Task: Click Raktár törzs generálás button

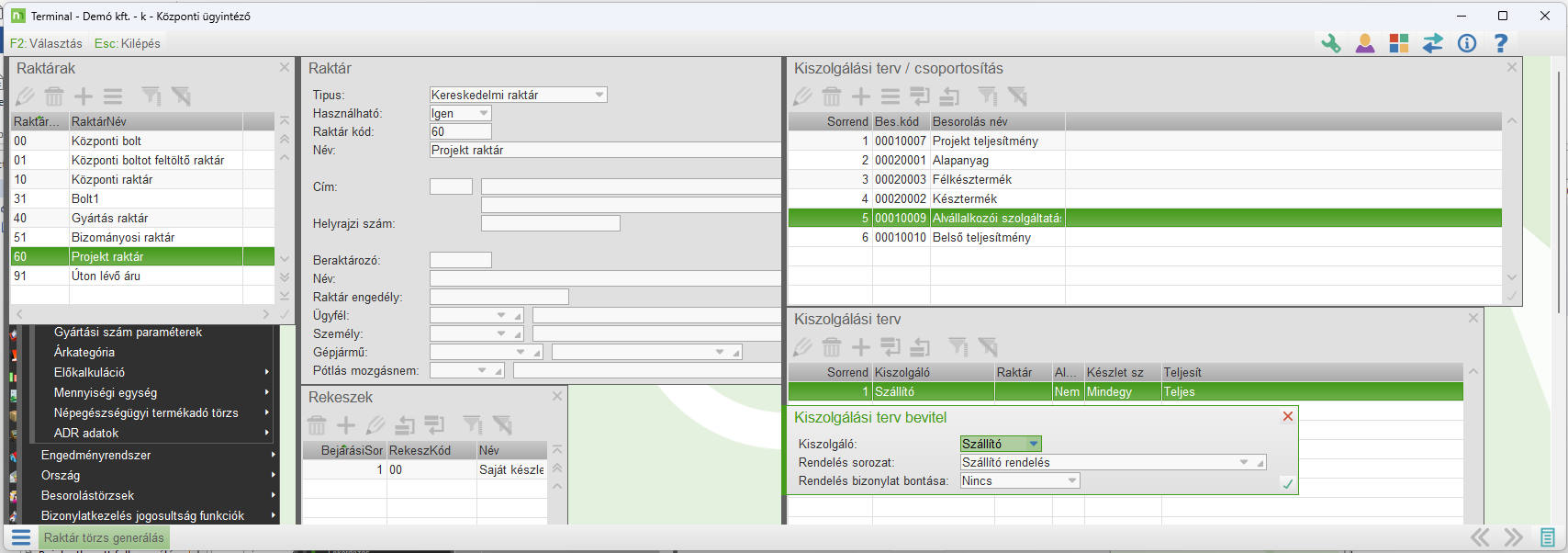Action: [x=104, y=537]
